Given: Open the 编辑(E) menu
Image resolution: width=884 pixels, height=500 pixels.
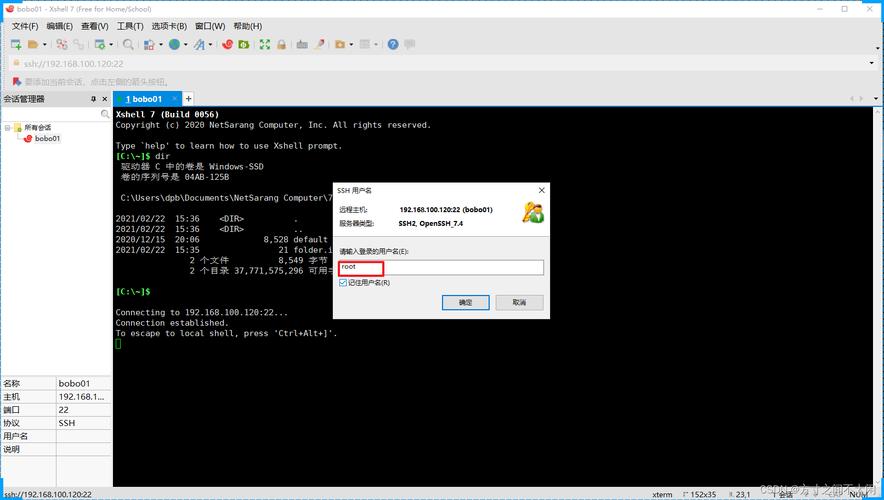Looking at the screenshot, I should 59,26.
